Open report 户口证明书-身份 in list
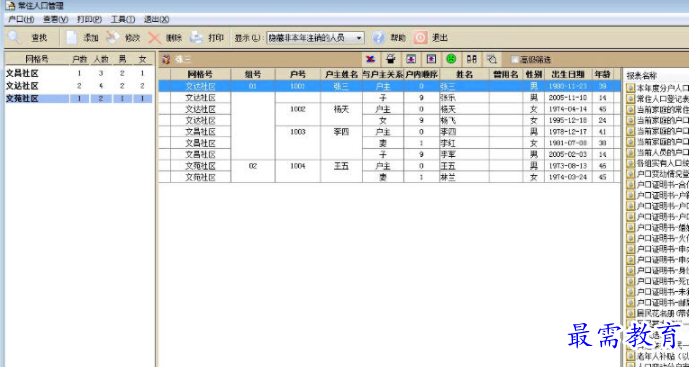Viewport: 689px width, 367px height. click(x=662, y=270)
